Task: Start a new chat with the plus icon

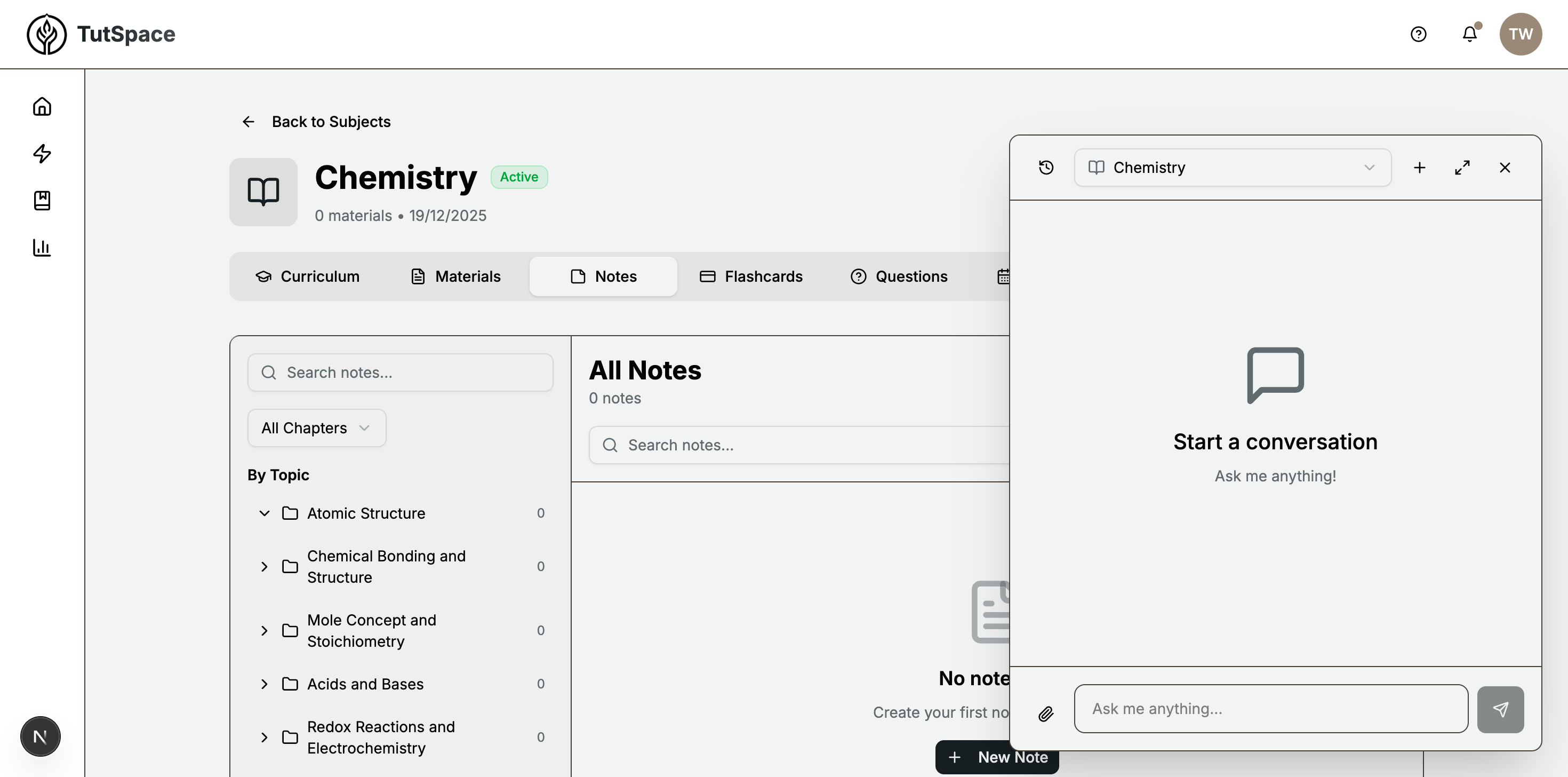Action: (x=1420, y=168)
